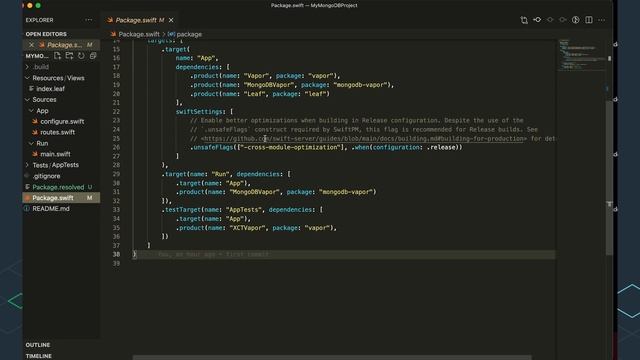Image resolution: width=640 pixels, height=360 pixels.
Task: Click .unsafeFlags on line 26
Action: [x=211, y=147]
